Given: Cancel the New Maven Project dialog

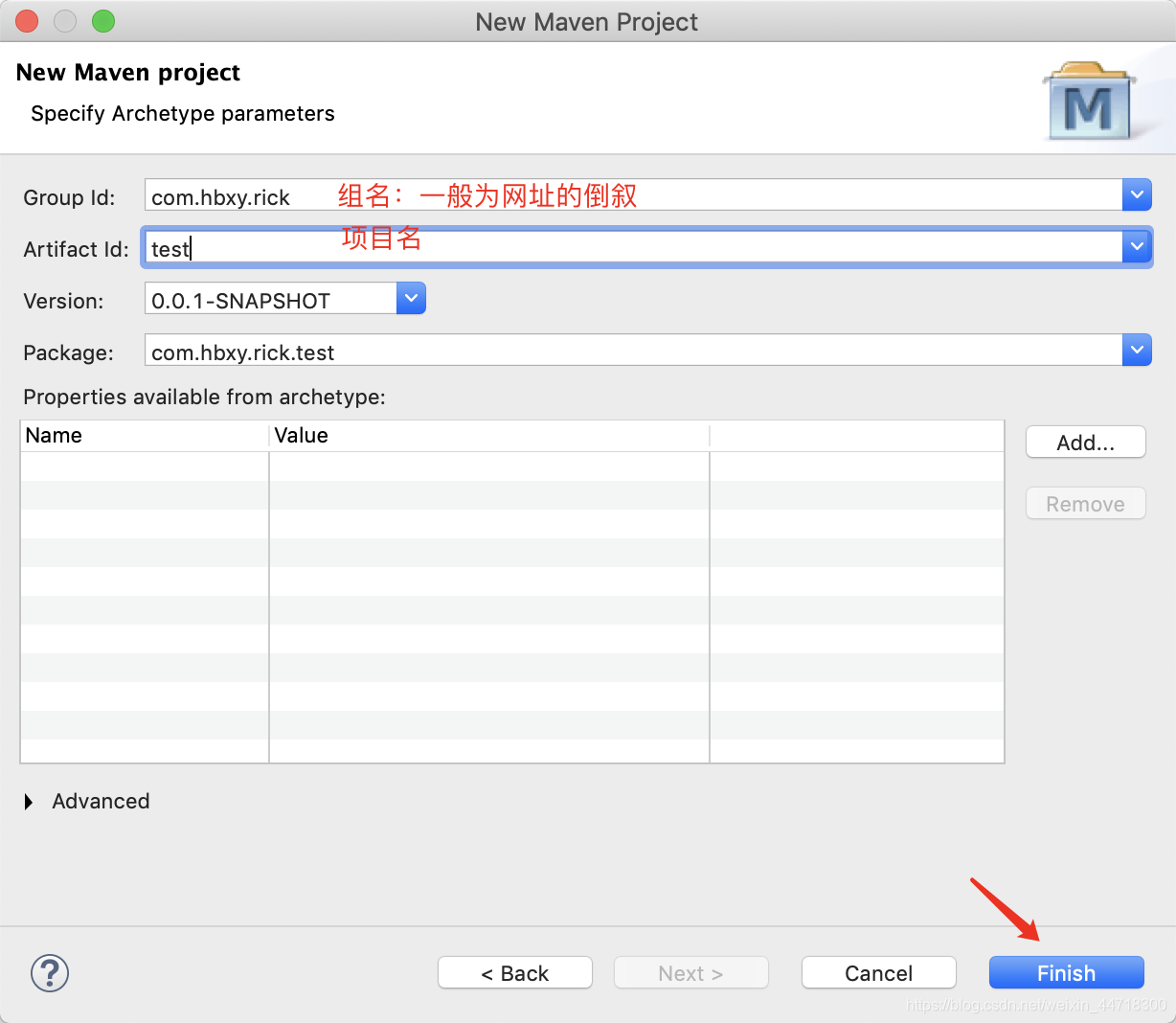Looking at the screenshot, I should point(878,972).
